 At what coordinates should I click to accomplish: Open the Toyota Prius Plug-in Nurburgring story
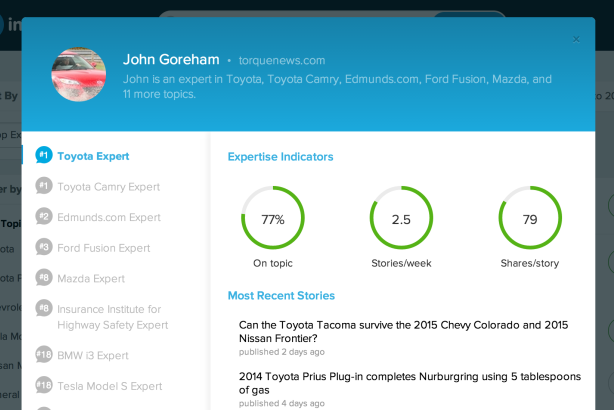point(410,383)
